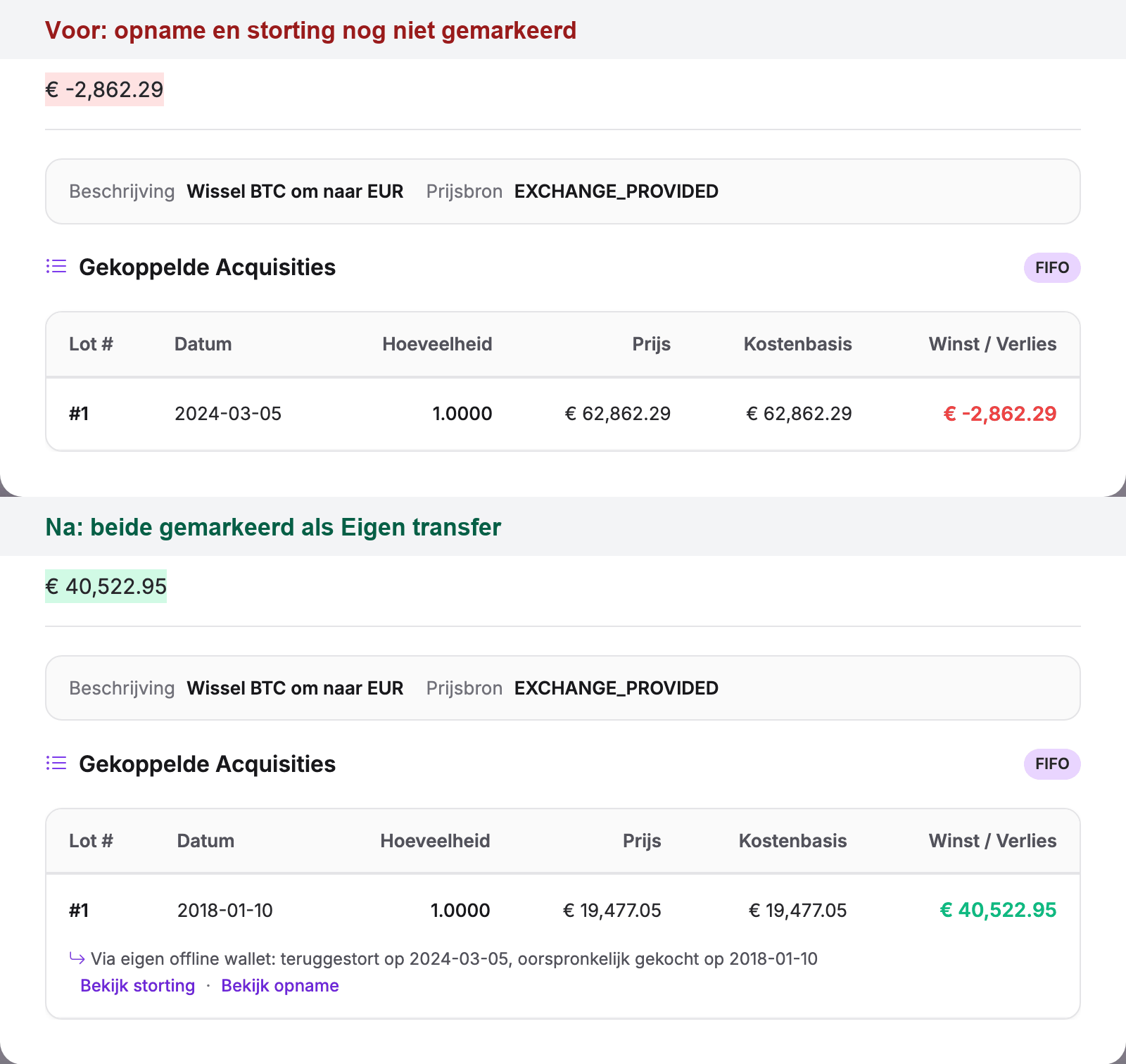The width and height of the screenshot is (1126, 1064).
Task: Click the list icon beside Gekoppelde Acquisities in the Voor panel
Action: [x=56, y=267]
